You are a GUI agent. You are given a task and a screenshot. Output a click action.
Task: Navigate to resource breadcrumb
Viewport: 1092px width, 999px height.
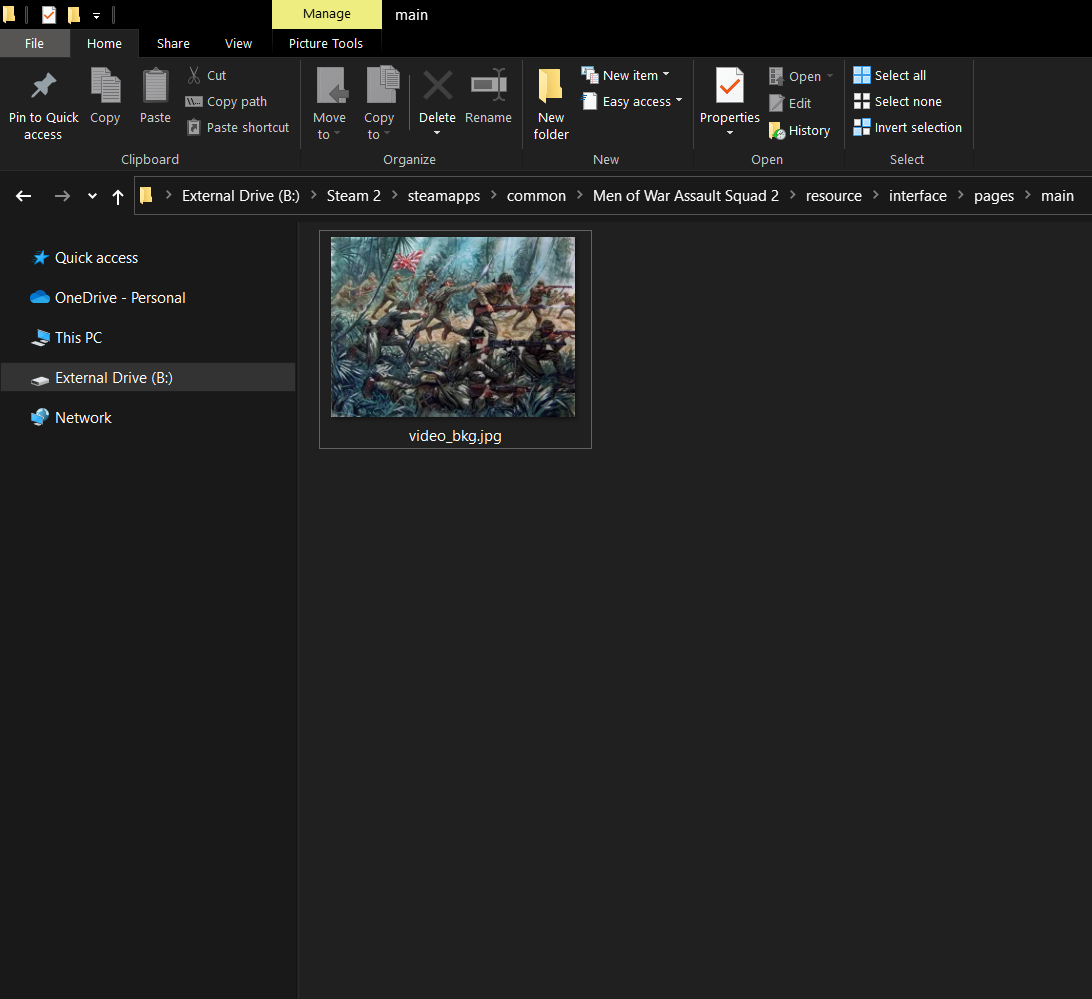coord(834,196)
